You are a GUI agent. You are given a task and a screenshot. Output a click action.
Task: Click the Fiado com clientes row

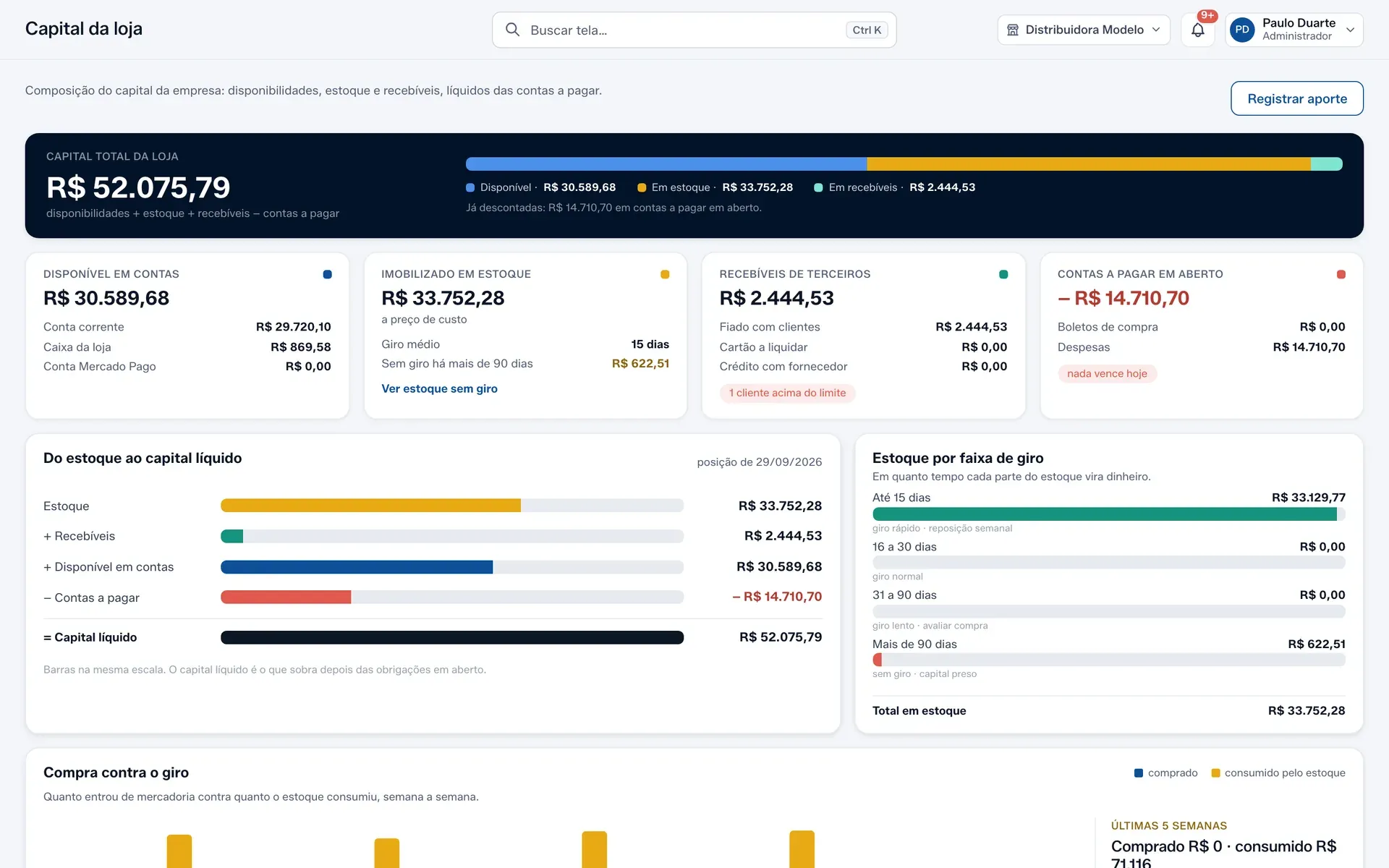click(x=863, y=327)
